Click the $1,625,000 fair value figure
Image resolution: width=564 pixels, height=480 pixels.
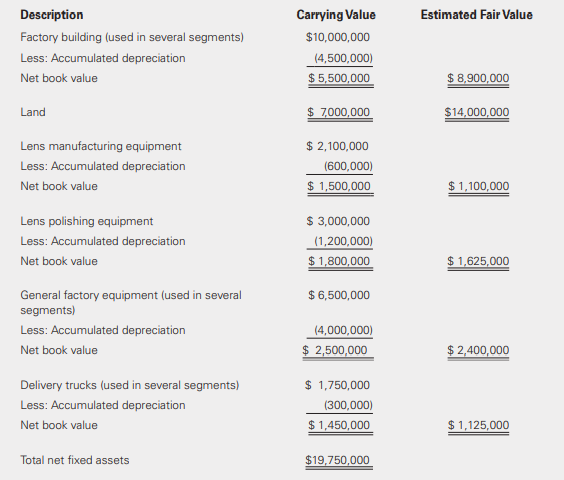pyautogui.click(x=478, y=261)
